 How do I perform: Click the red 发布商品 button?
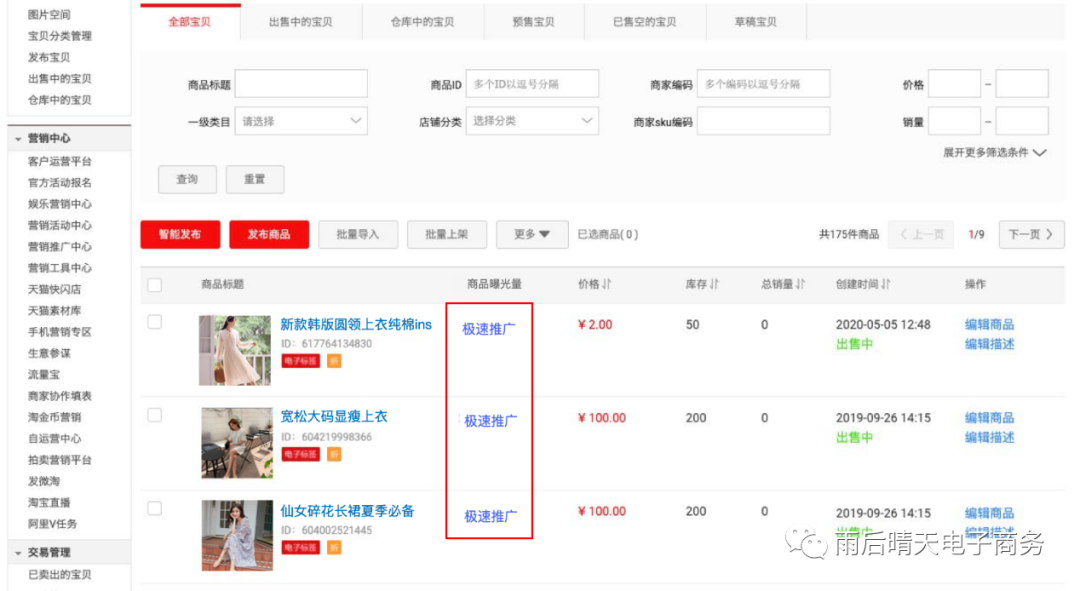[269, 234]
